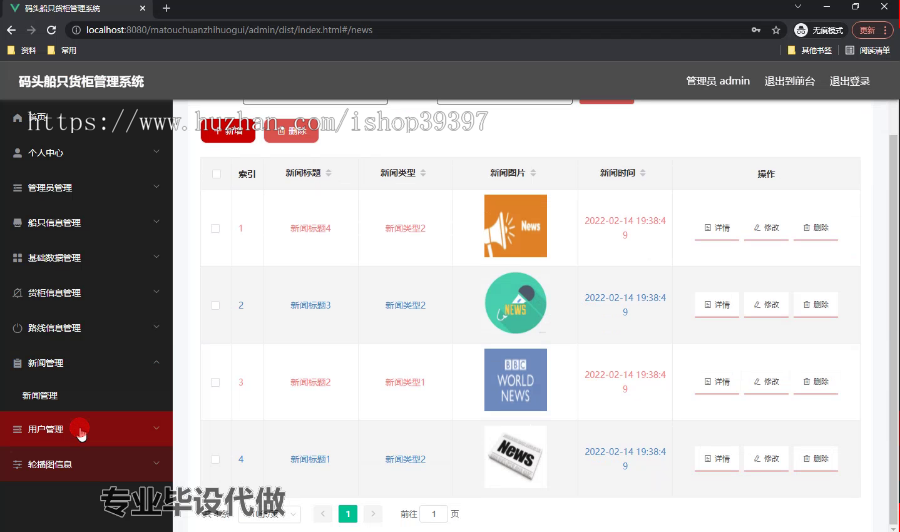
Task: Select 轮播图信息 in the sidebar
Action: click(86, 464)
